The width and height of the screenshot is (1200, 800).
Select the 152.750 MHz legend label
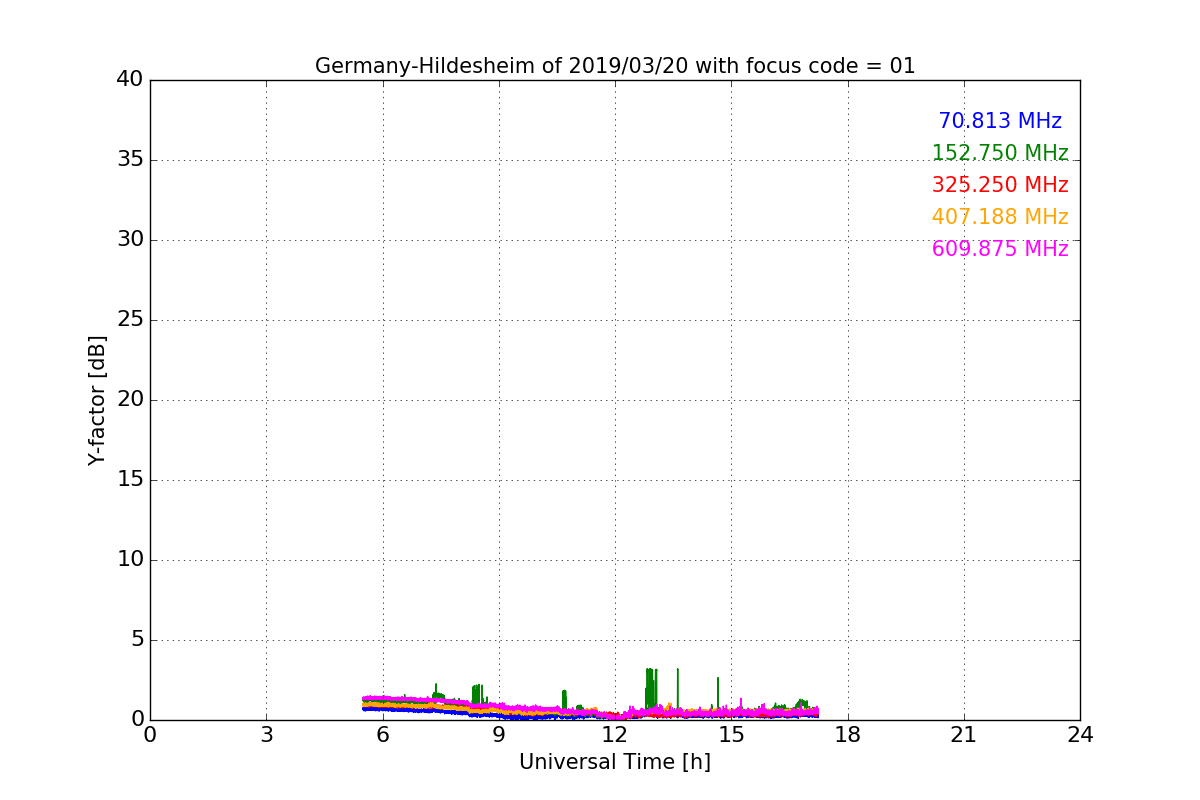click(x=1000, y=153)
